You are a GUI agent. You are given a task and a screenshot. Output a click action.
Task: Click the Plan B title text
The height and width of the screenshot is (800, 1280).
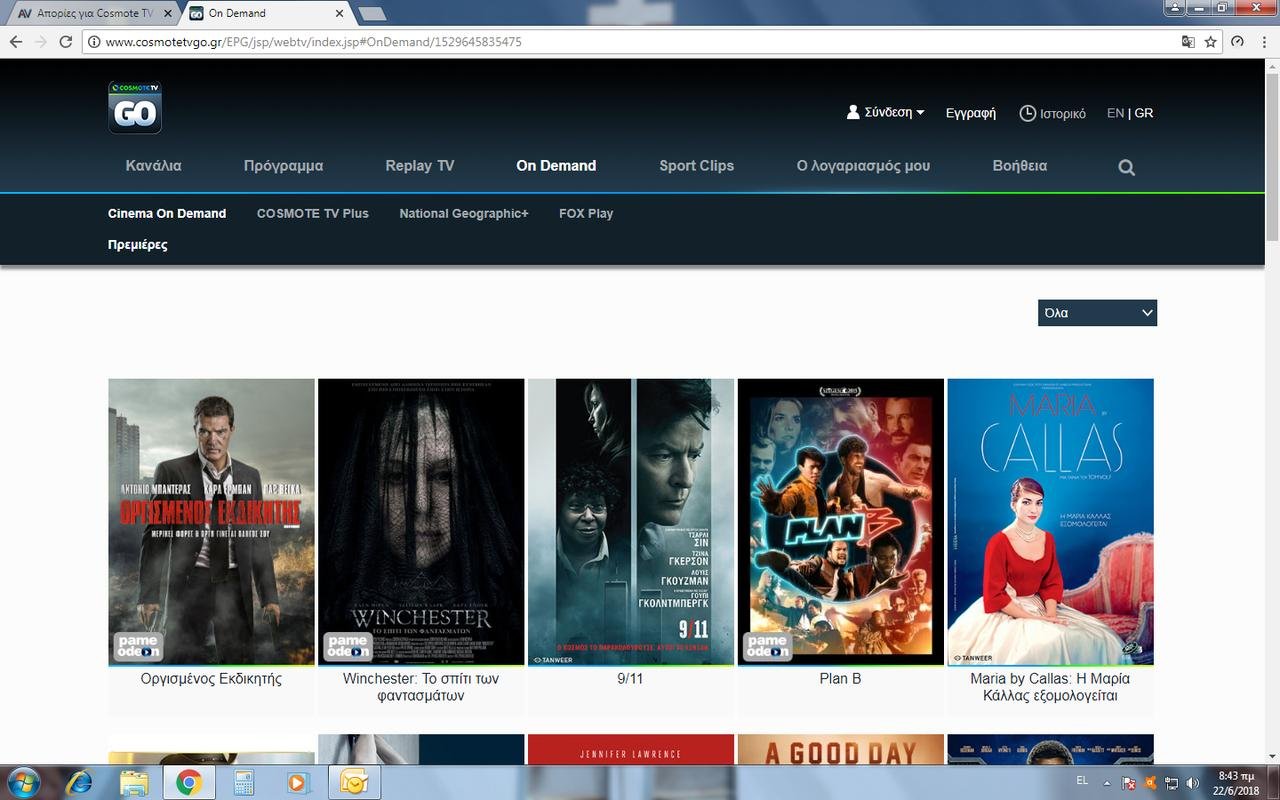(x=840, y=679)
